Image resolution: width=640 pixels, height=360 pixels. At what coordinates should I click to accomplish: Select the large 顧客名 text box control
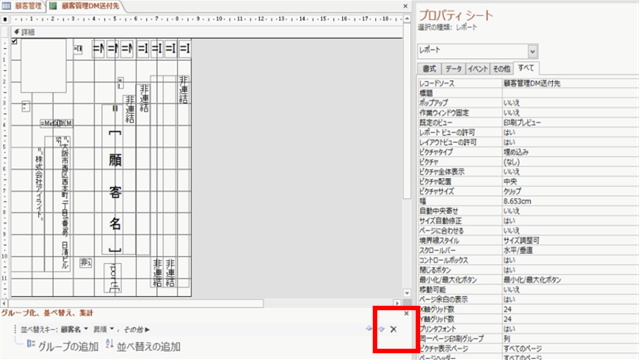[116, 179]
